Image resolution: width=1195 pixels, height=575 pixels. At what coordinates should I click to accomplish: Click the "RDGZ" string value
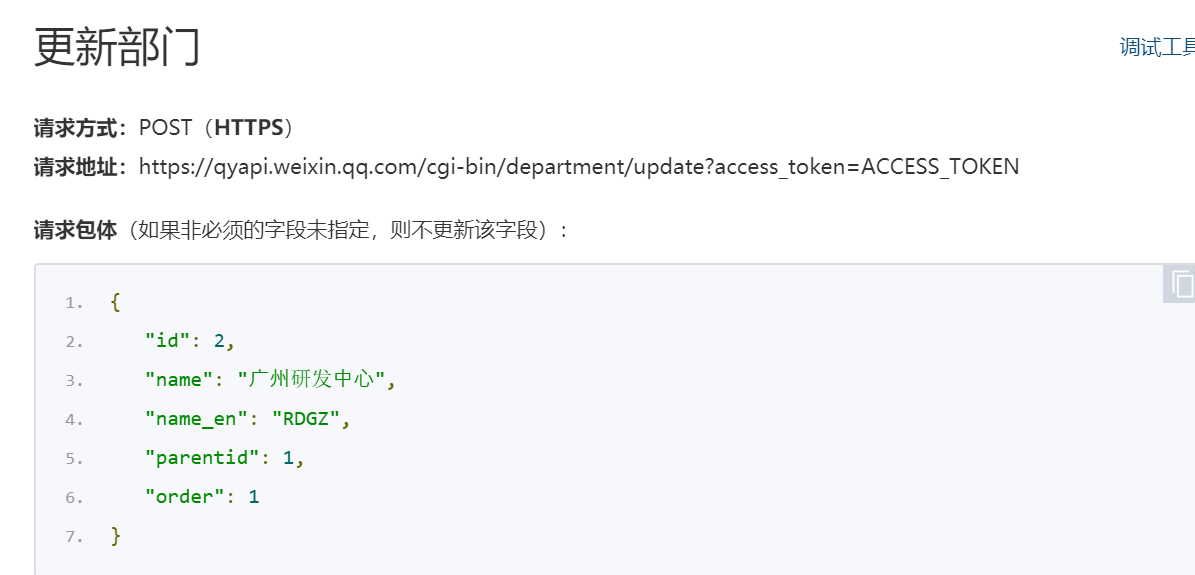click(305, 419)
